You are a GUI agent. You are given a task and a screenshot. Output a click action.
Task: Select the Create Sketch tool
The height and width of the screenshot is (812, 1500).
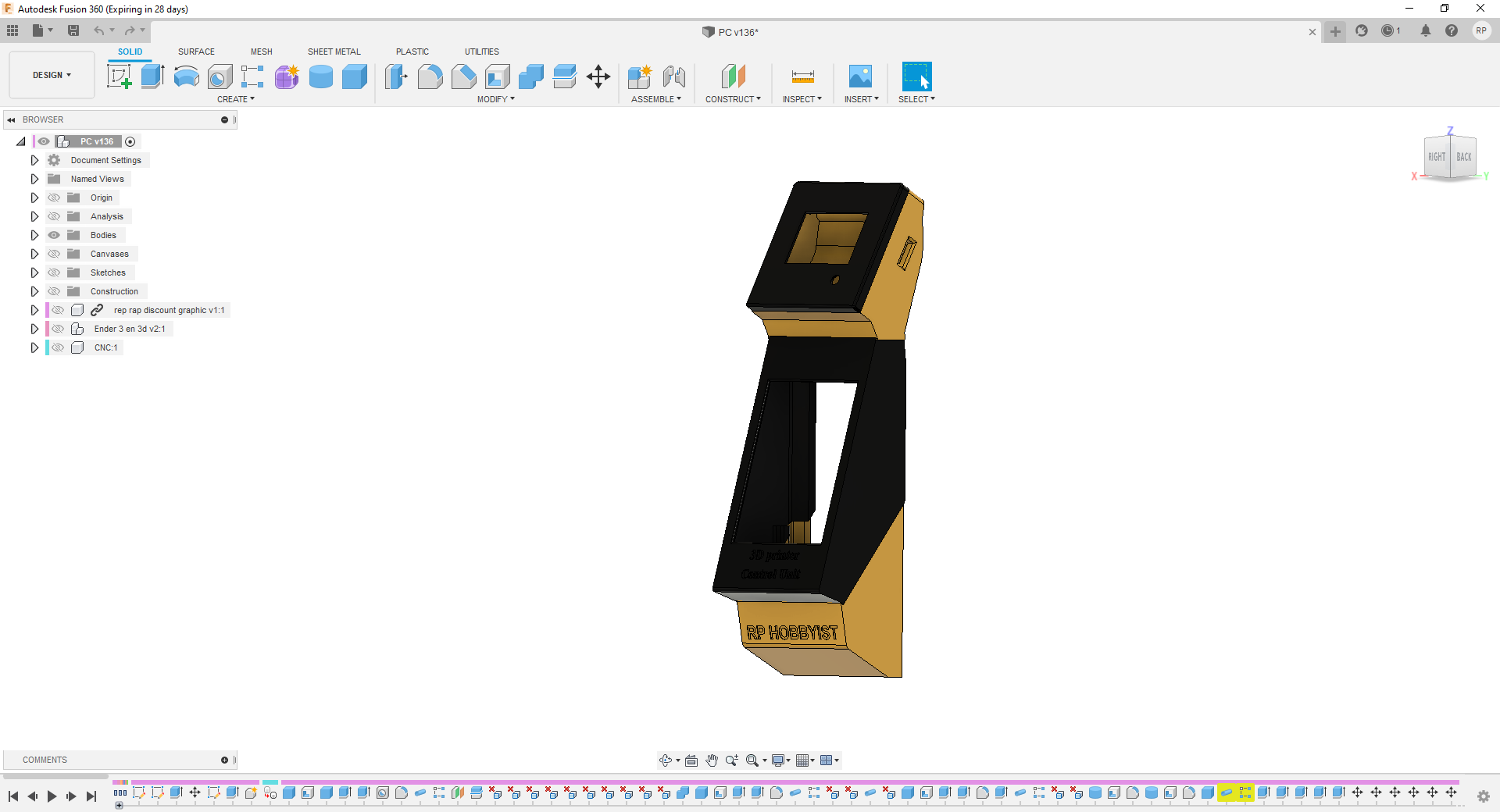coord(119,77)
